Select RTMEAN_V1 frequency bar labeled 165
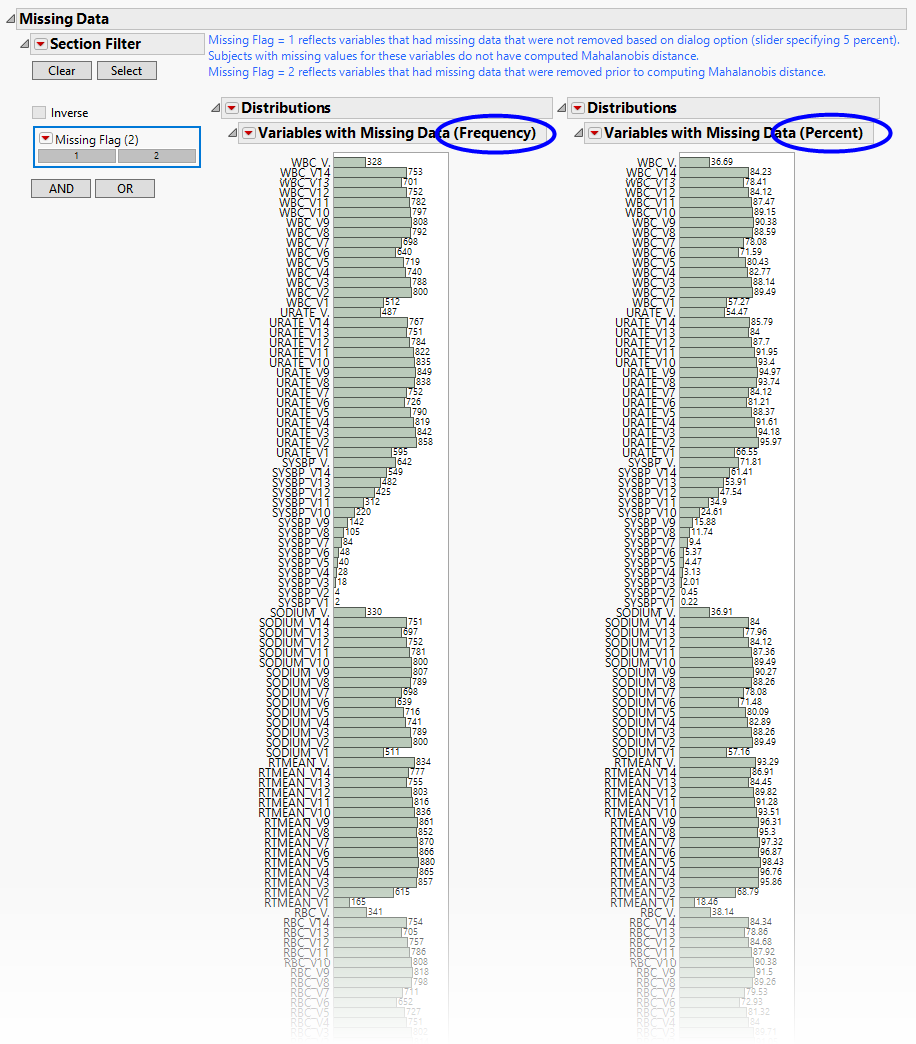Screen dimensions: 916x1044 click(x=342, y=902)
